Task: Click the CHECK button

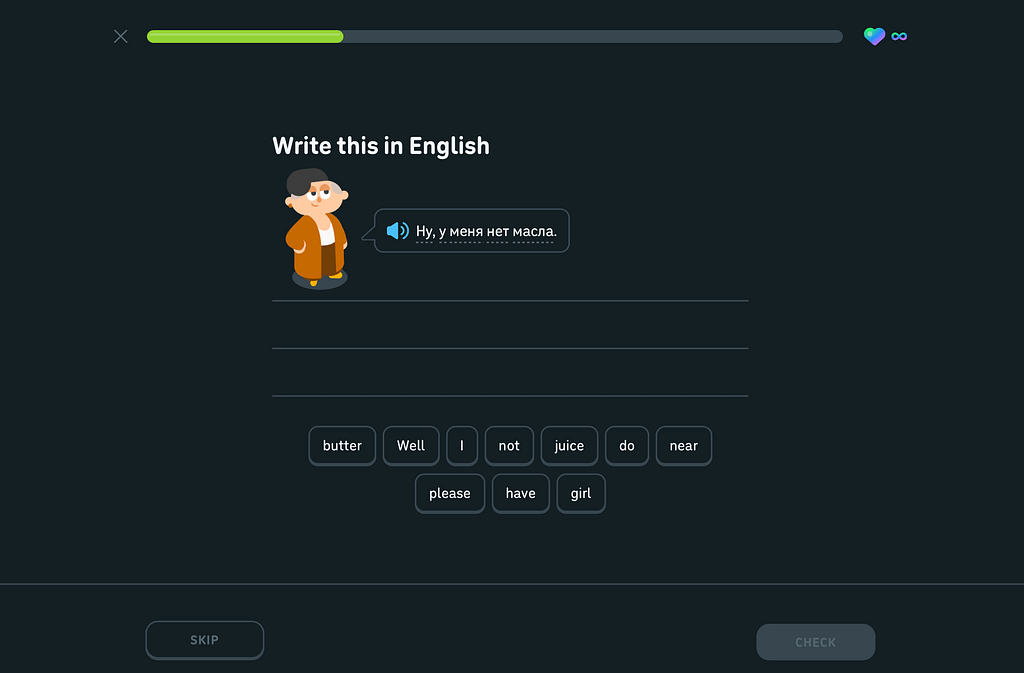Action: [x=816, y=642]
